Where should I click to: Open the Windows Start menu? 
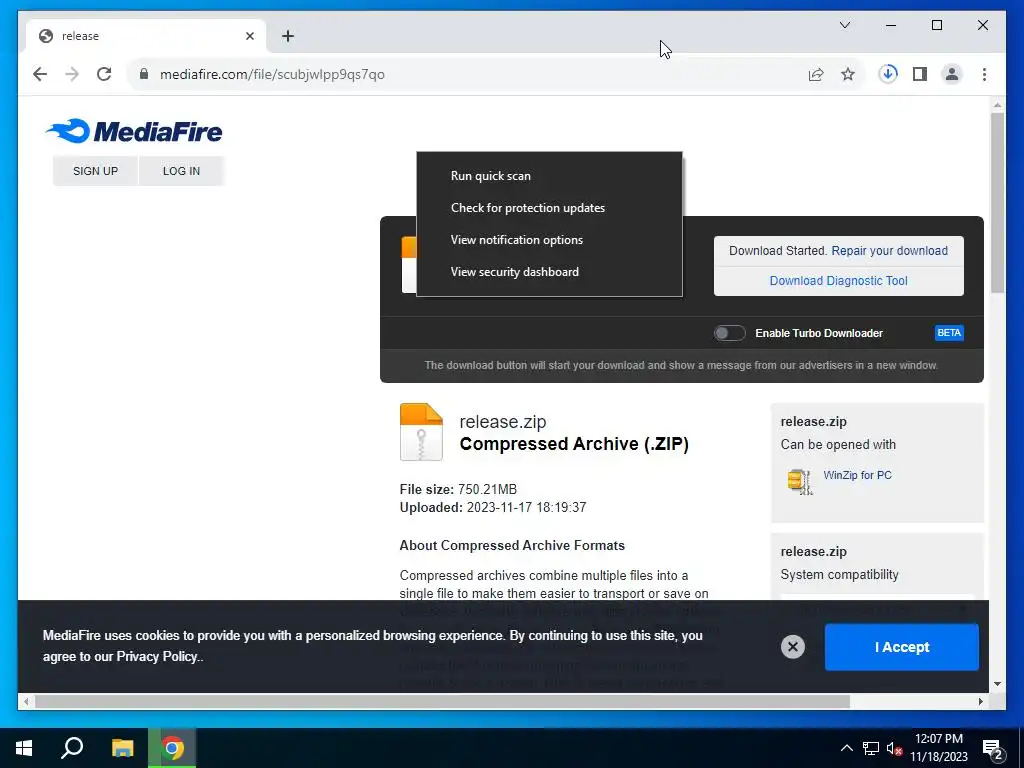click(24, 748)
